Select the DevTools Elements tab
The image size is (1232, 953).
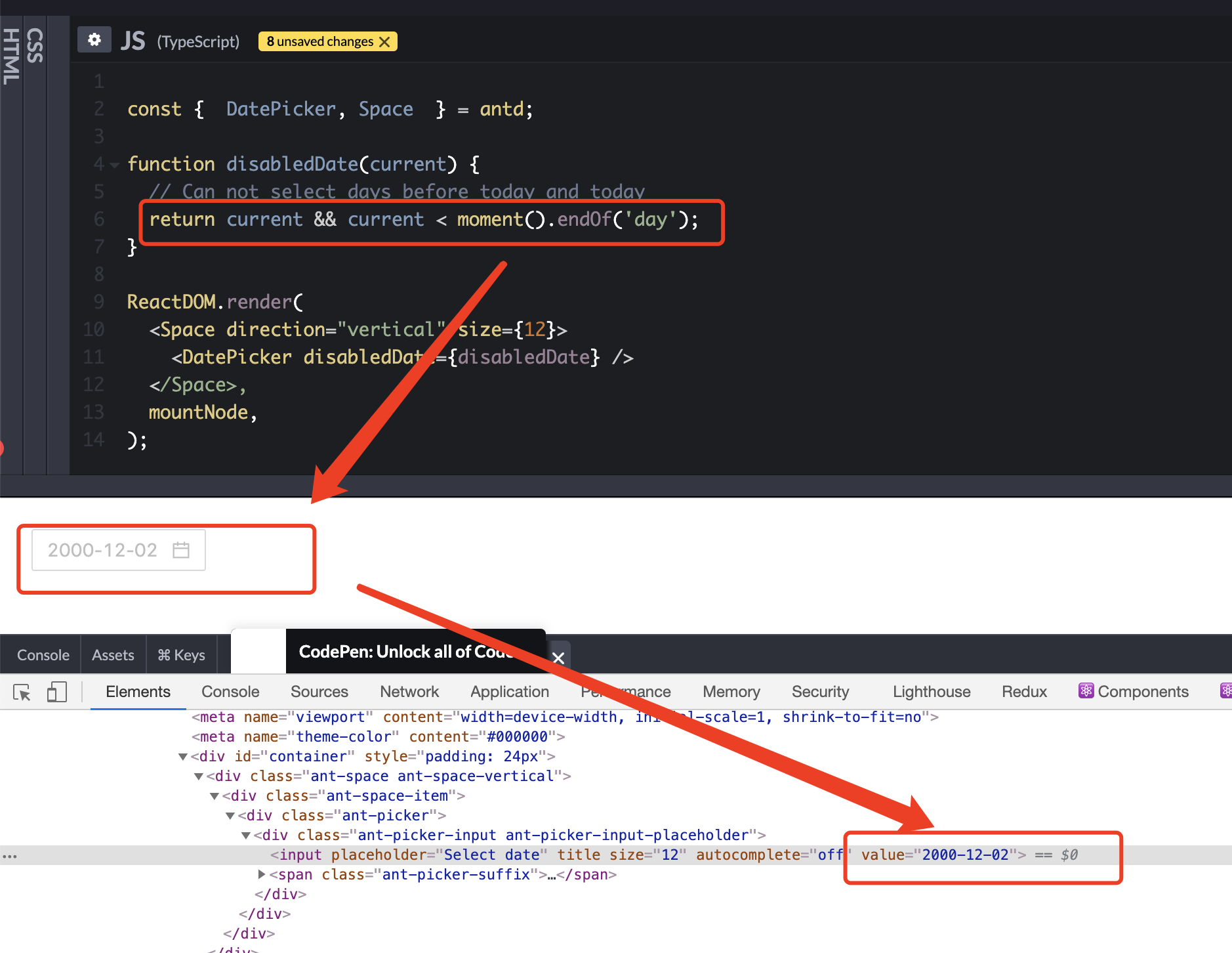pyautogui.click(x=138, y=692)
